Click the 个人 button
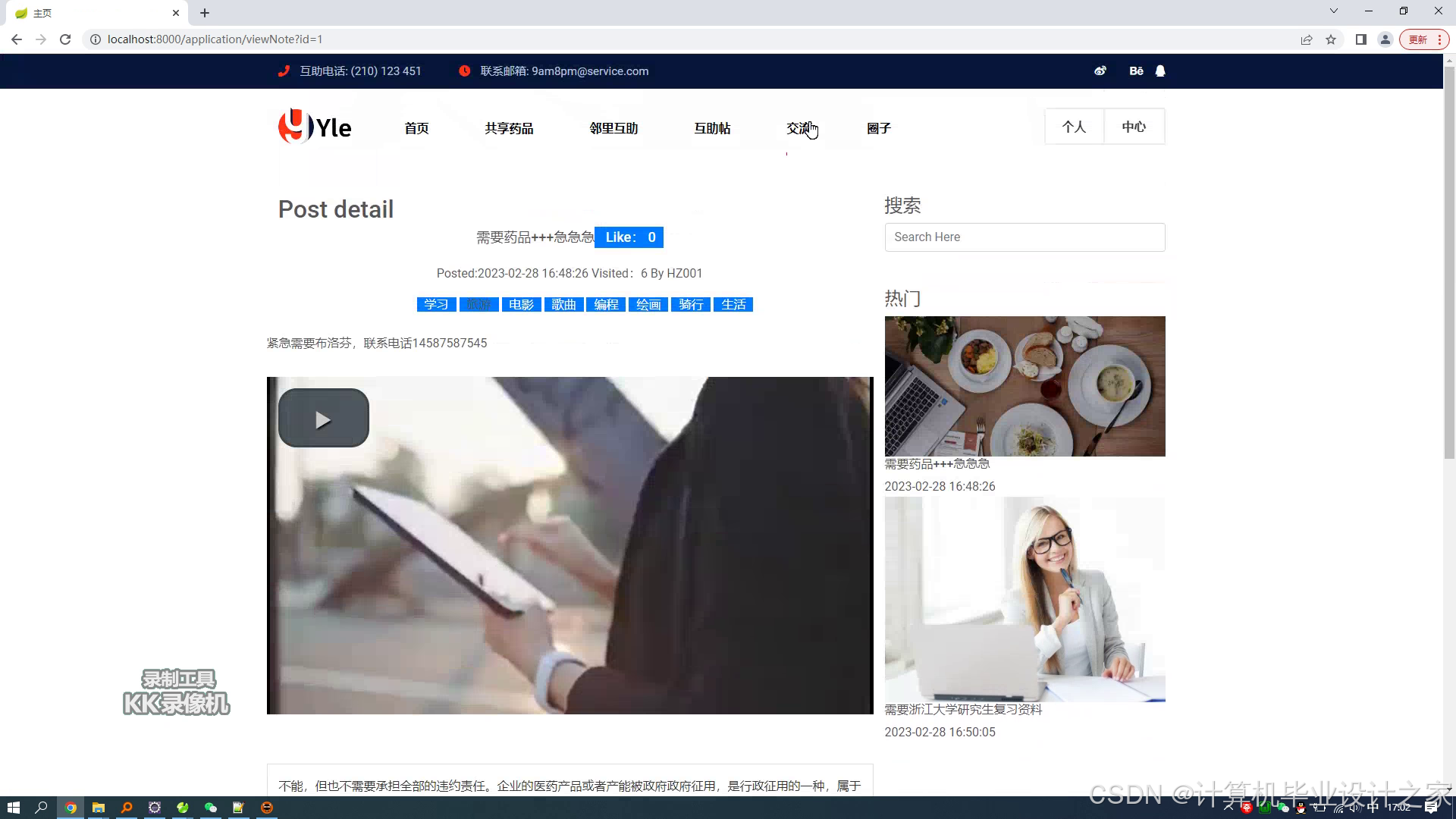This screenshot has width=1456, height=819. click(1074, 127)
